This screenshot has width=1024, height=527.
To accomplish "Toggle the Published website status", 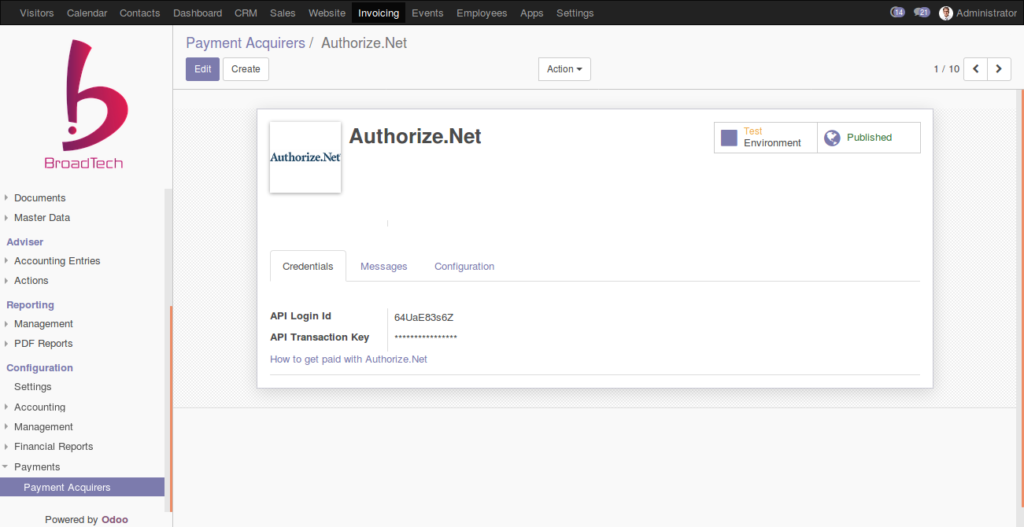I will click(x=868, y=138).
